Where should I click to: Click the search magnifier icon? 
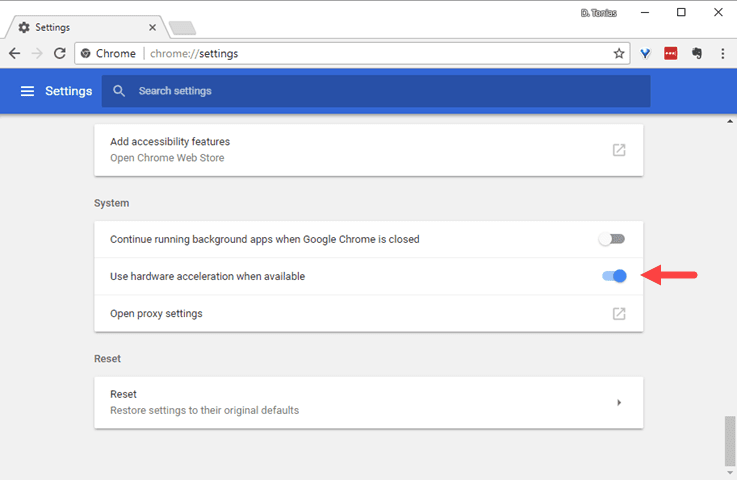point(119,91)
